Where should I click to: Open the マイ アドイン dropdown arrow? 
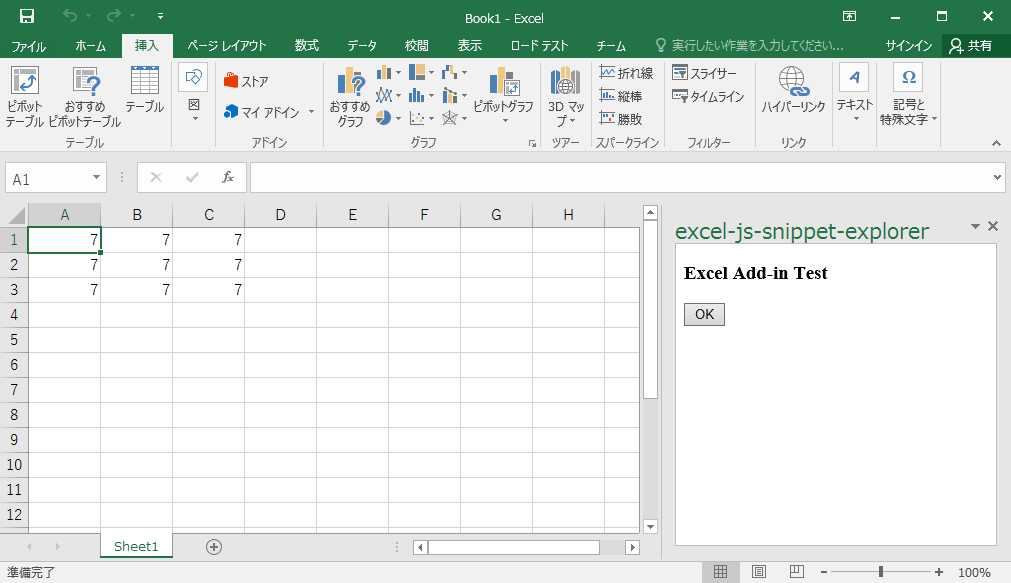click(311, 112)
